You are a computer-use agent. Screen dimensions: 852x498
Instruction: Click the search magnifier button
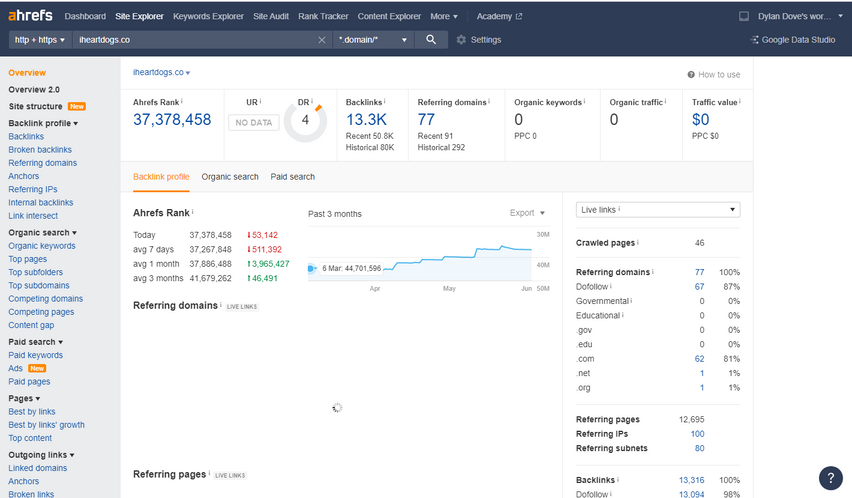click(431, 40)
